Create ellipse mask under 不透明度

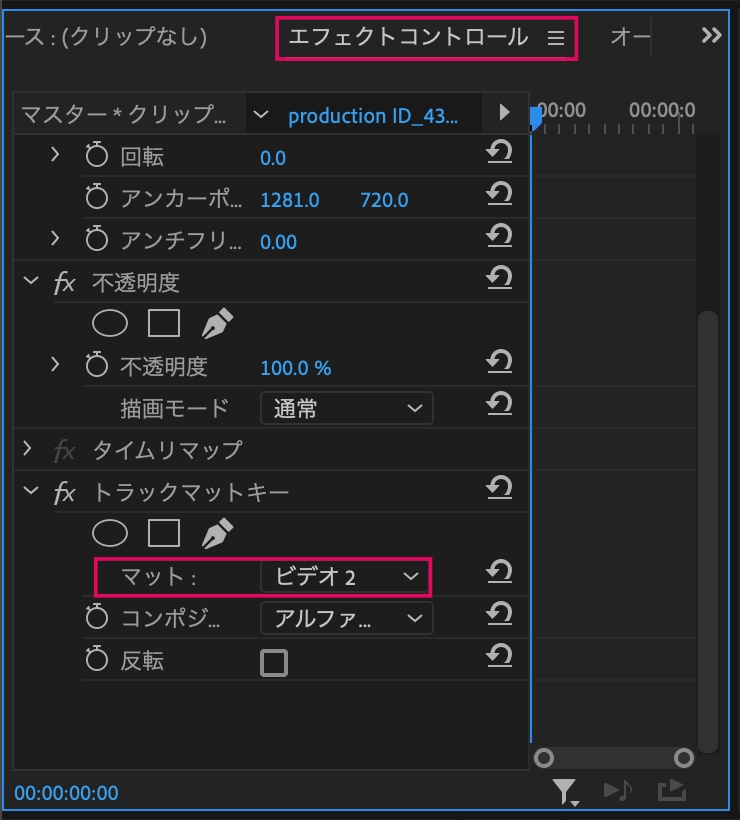point(110,323)
